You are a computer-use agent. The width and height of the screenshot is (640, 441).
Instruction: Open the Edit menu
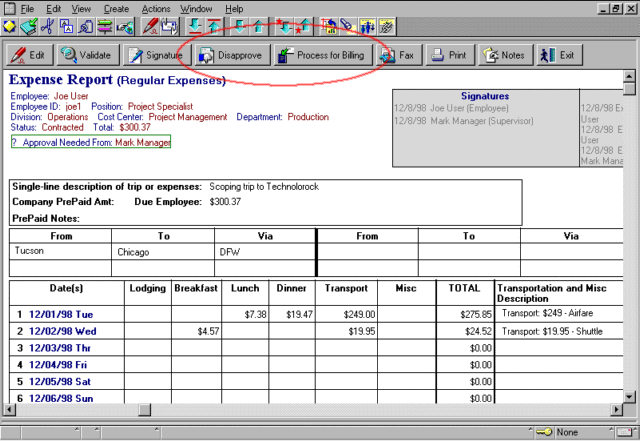(53, 9)
